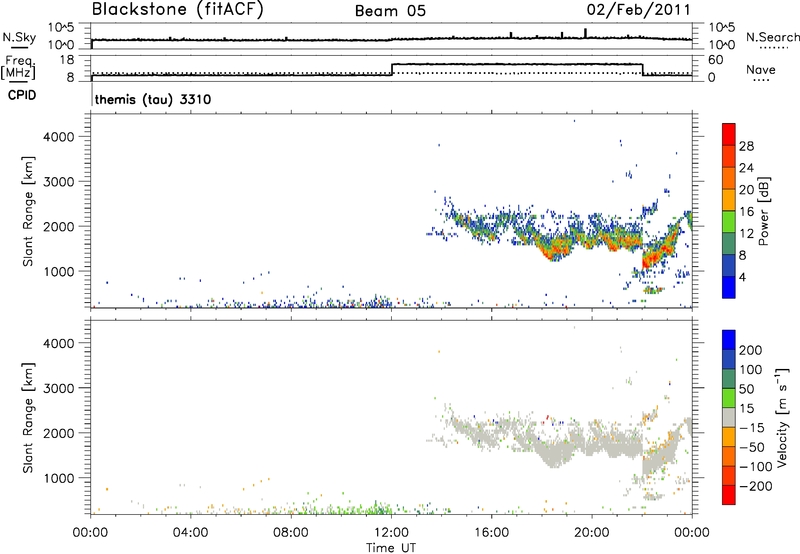Click the '4000' tick on the power plot axis
The height and width of the screenshot is (554, 800).
pyautogui.click(x=58, y=137)
